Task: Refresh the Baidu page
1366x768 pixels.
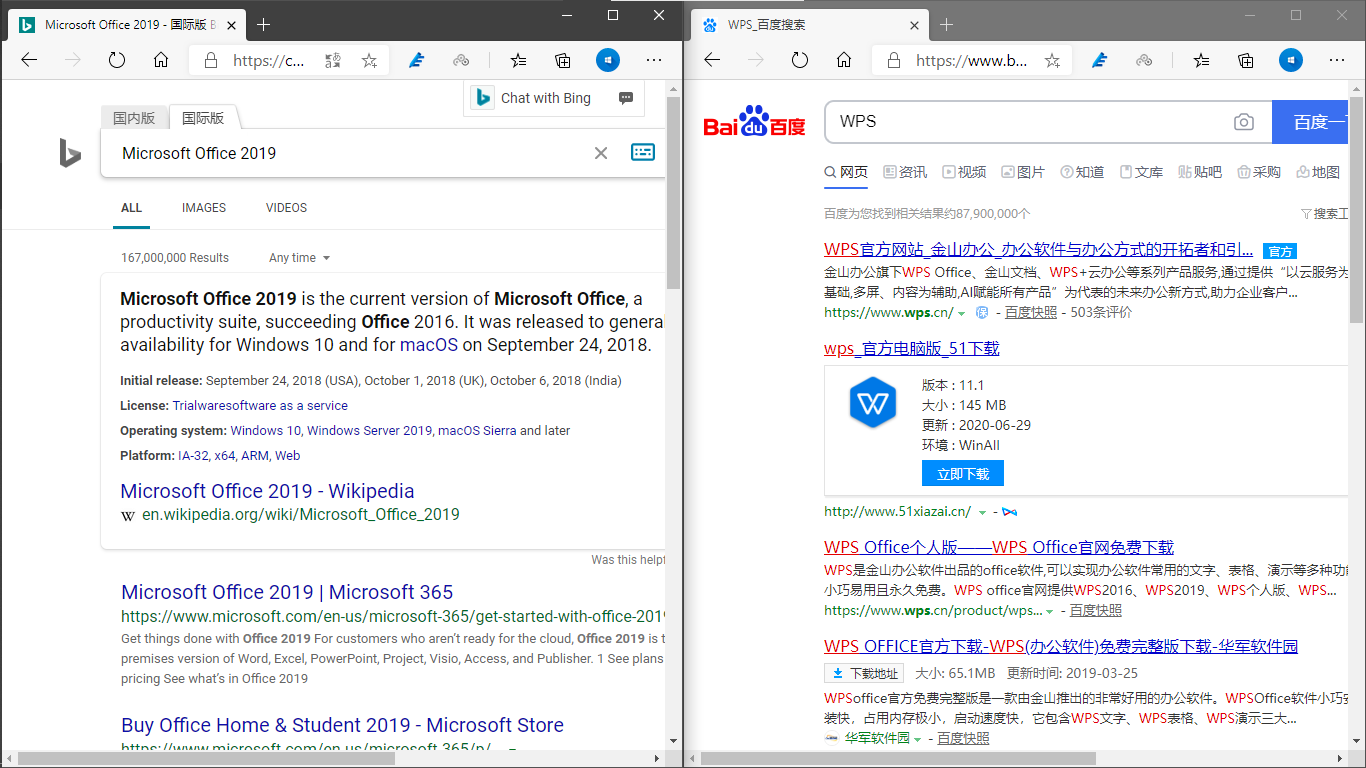Action: (x=799, y=60)
